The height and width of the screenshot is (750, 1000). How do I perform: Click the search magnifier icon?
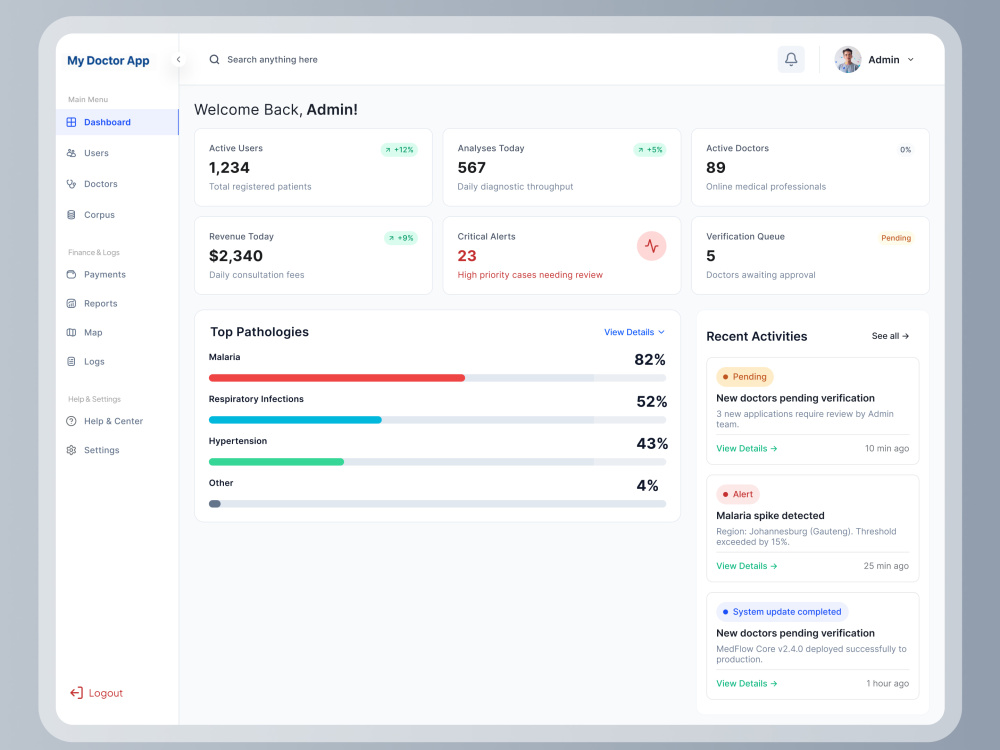click(x=214, y=59)
